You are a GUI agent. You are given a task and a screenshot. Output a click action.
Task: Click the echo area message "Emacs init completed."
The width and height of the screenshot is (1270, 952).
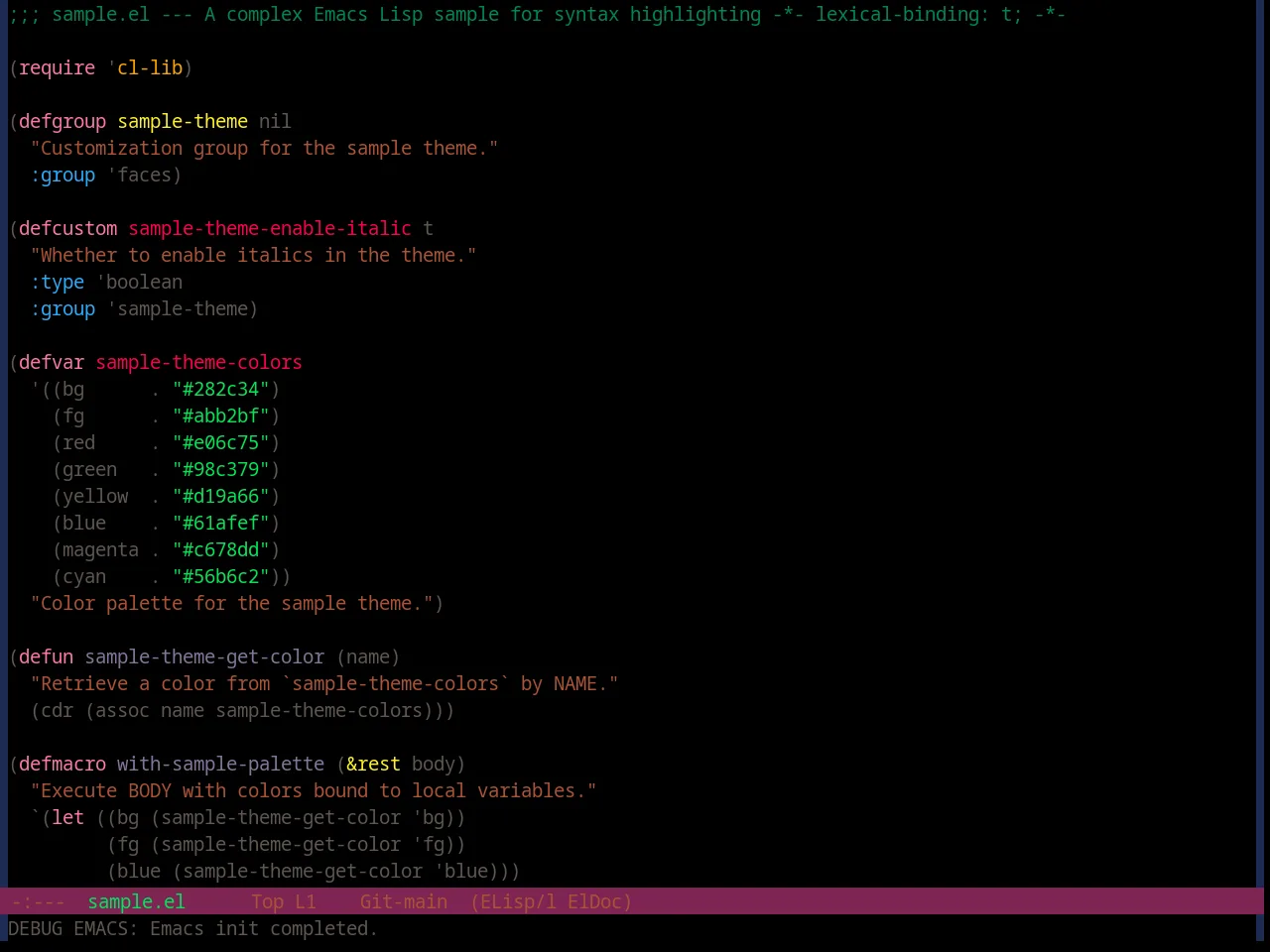pyautogui.click(x=264, y=928)
